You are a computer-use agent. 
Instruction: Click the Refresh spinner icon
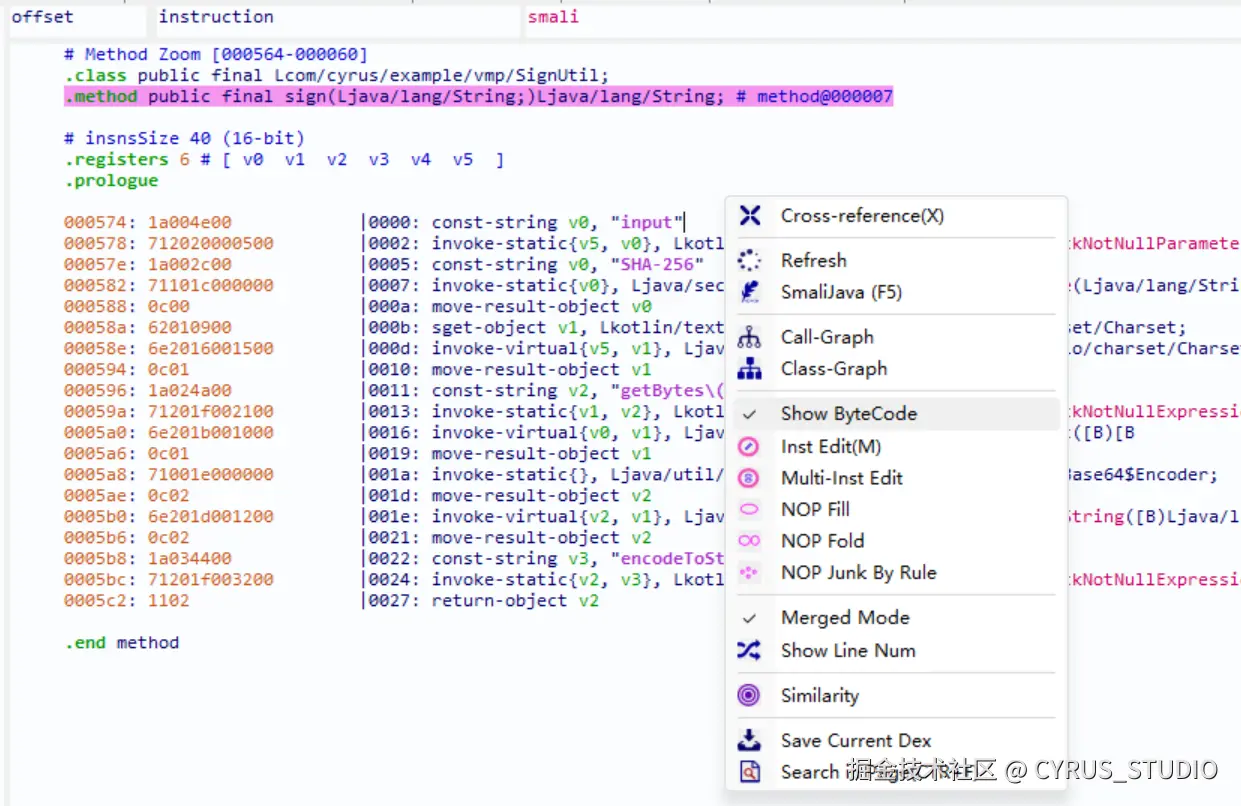(x=749, y=260)
